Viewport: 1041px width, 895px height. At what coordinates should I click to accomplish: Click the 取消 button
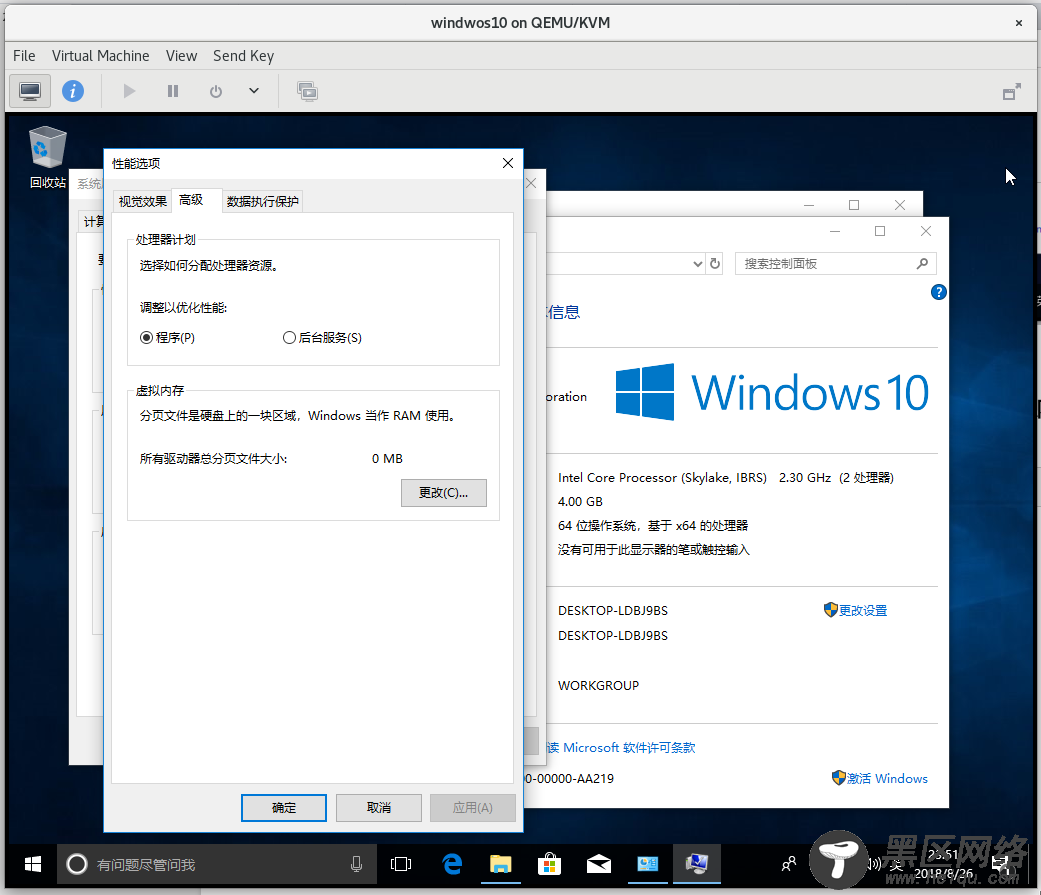(378, 807)
